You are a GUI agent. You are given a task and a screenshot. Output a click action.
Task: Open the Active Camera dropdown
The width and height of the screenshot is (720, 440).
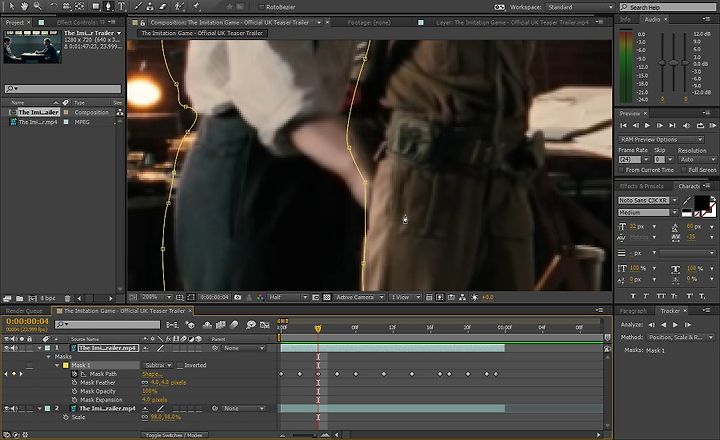pos(359,297)
